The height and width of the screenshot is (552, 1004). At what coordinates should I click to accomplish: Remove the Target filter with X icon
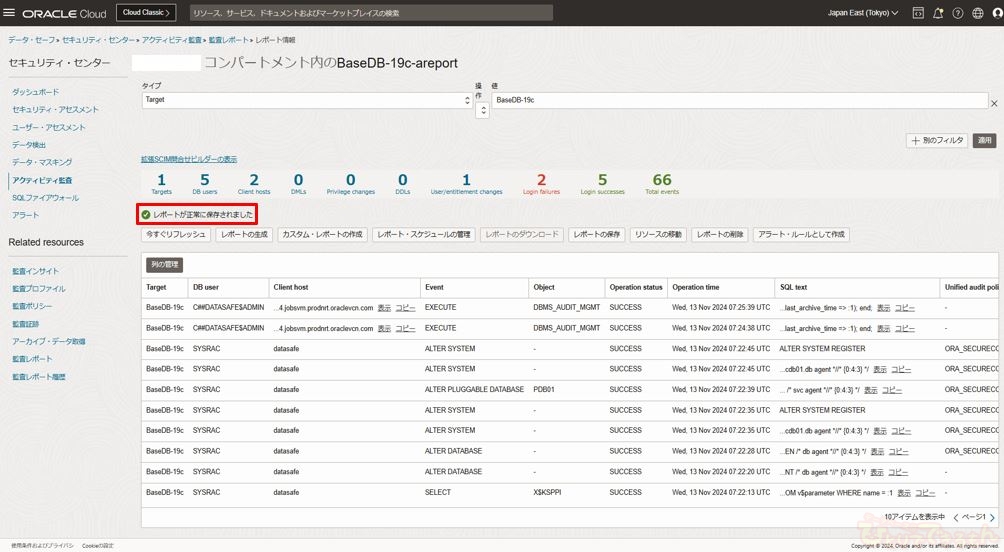coord(994,102)
